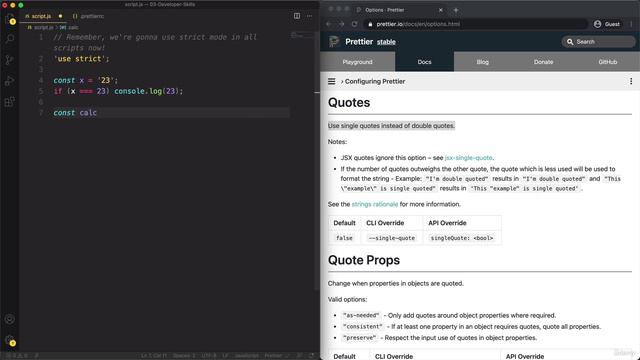Screen dimensions: 640x360
Task: Click the --single-quote CLI override cell
Action: [x=392, y=238]
